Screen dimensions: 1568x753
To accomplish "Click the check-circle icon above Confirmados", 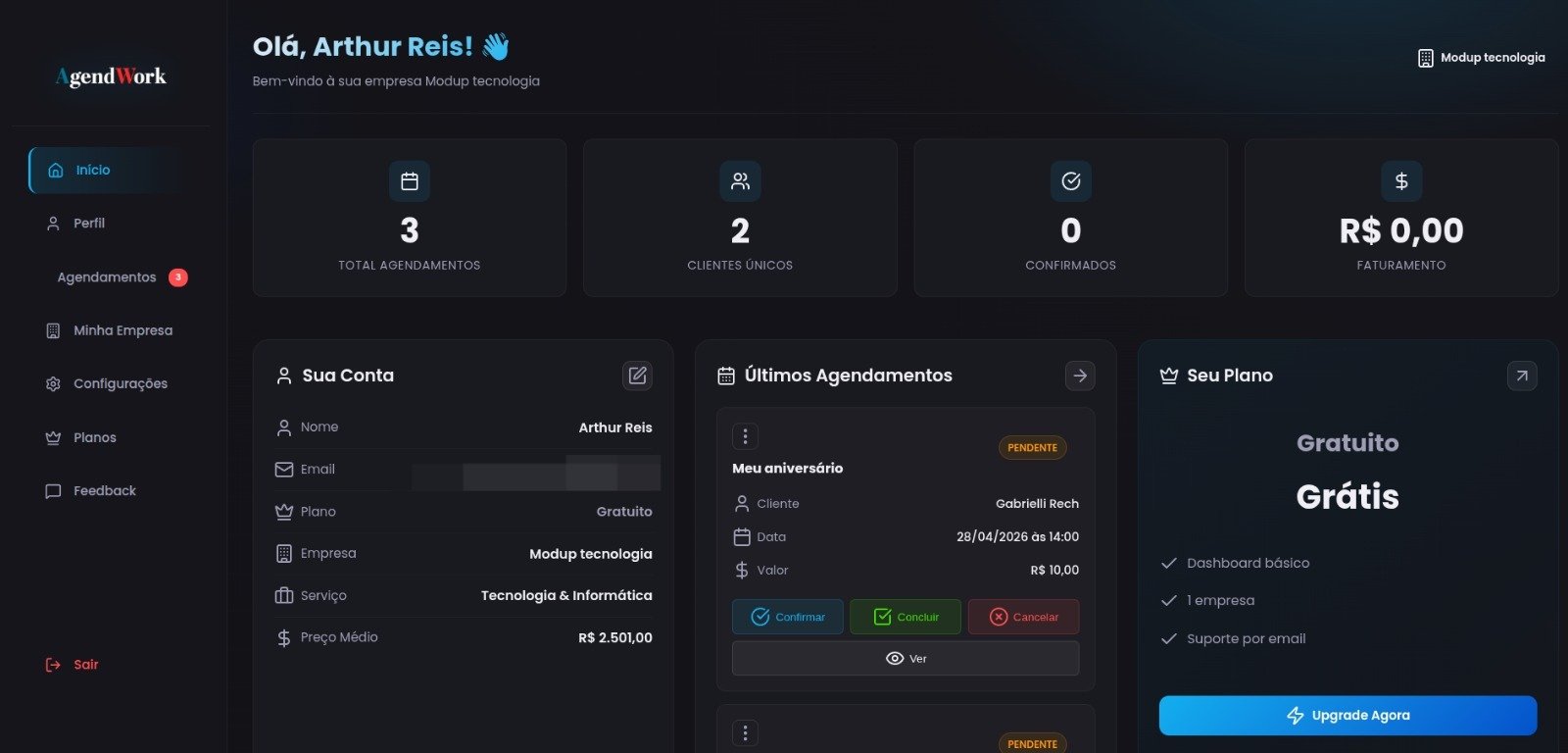I will (x=1071, y=181).
